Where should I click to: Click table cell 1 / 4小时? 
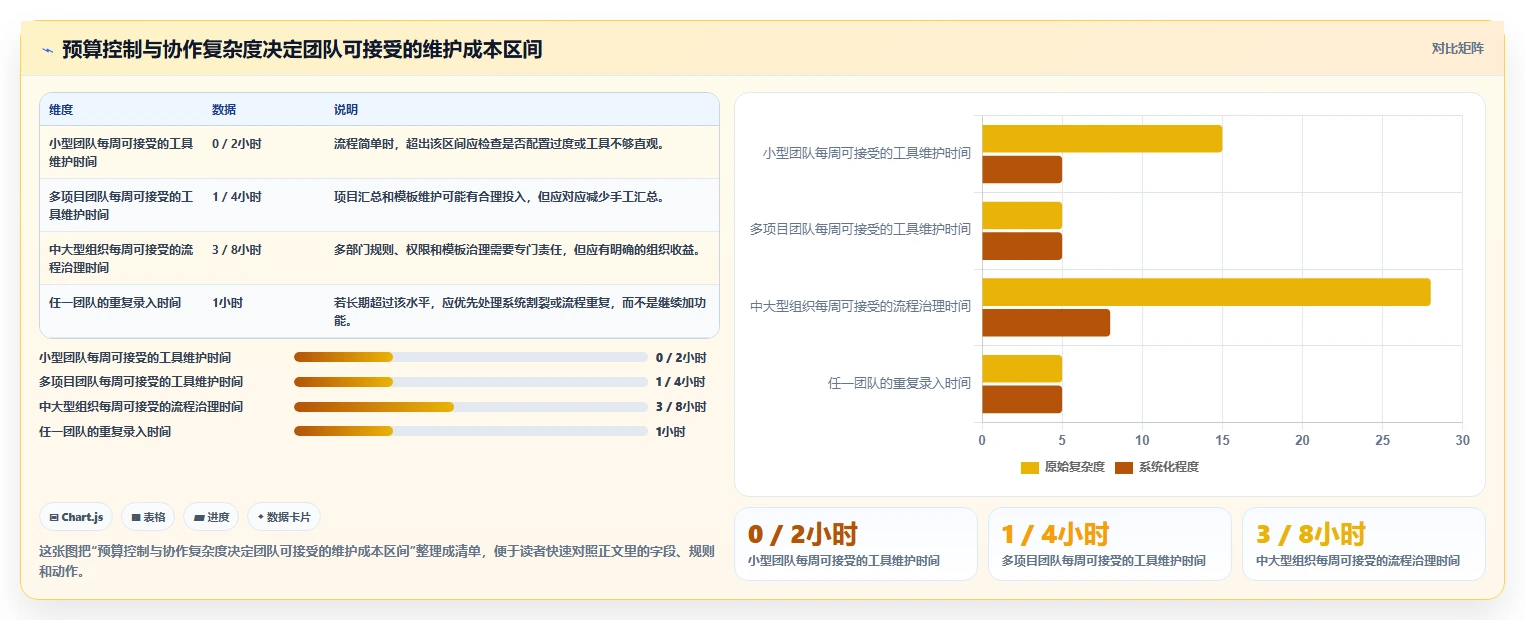[237, 197]
